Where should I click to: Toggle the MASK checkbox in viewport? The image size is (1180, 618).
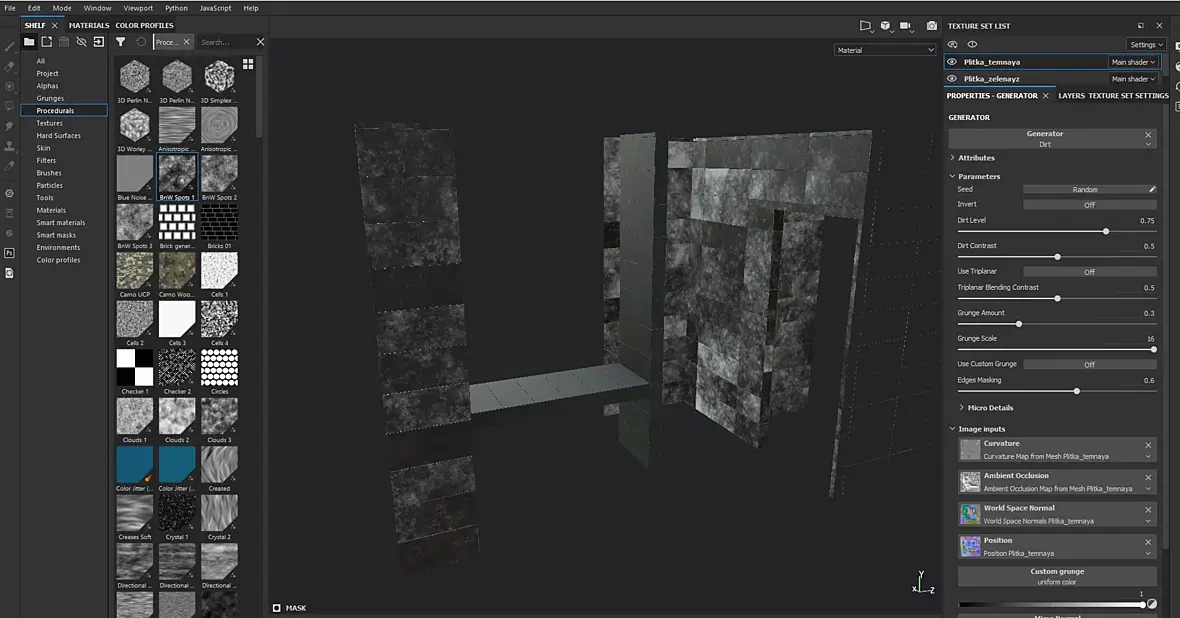pyautogui.click(x=277, y=607)
